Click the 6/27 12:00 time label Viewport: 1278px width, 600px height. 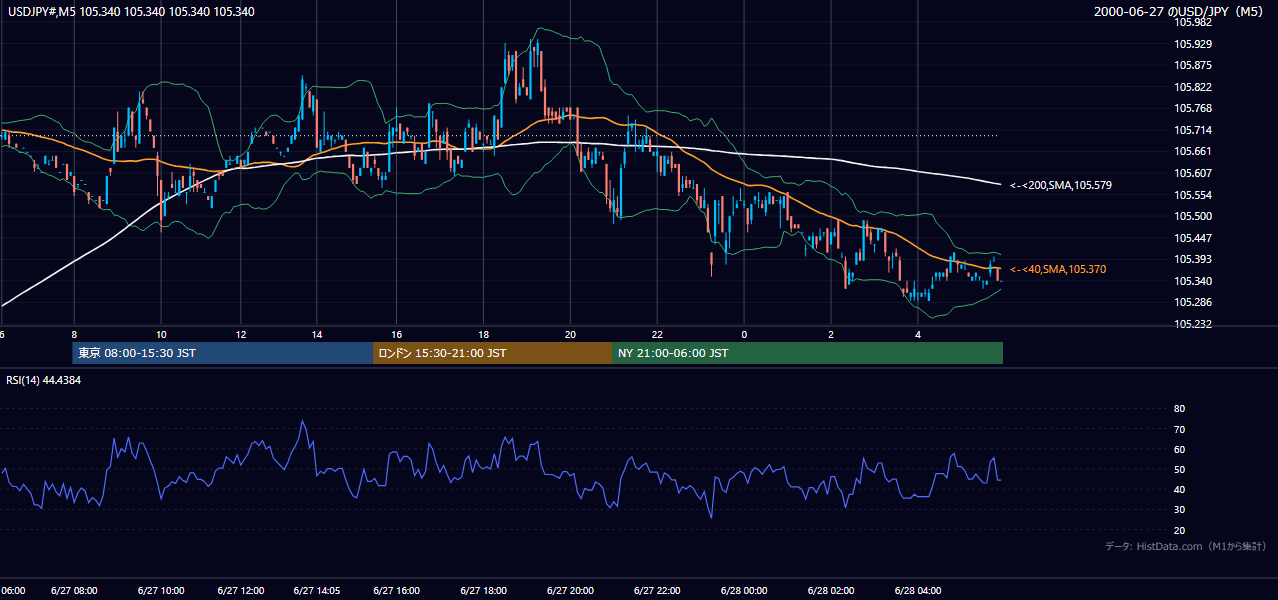pyautogui.click(x=240, y=591)
